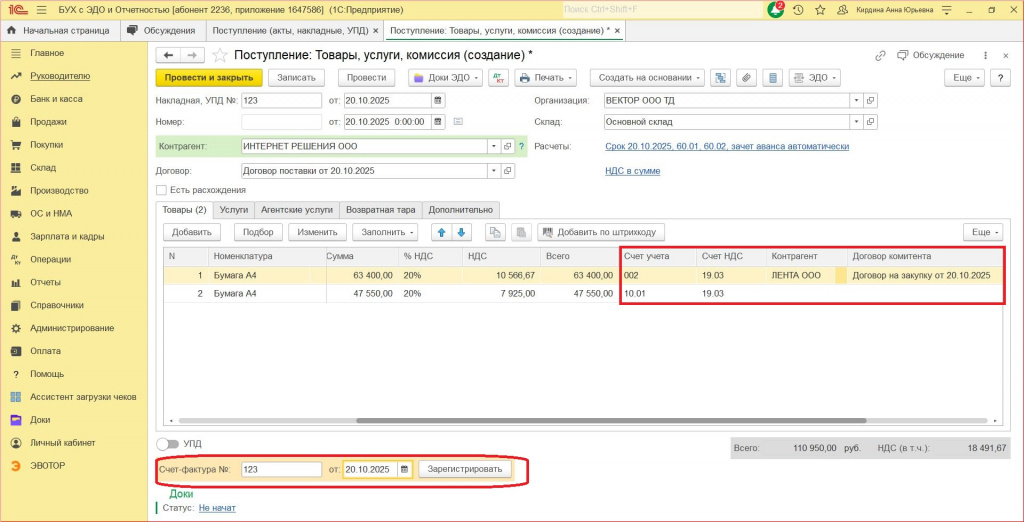The image size is (1024, 522).
Task: Expand Организация dropdown list
Action: (856, 101)
